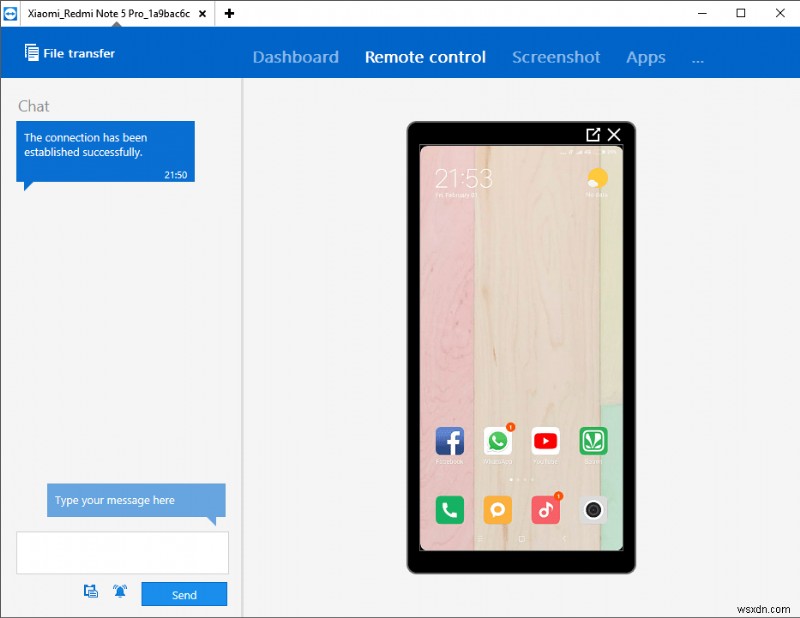Launch the TikTok app icon
This screenshot has height=618, width=800.
click(x=545, y=510)
